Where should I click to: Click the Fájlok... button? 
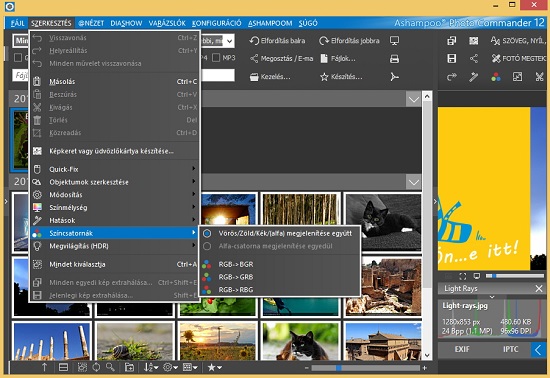pyautogui.click(x=338, y=59)
